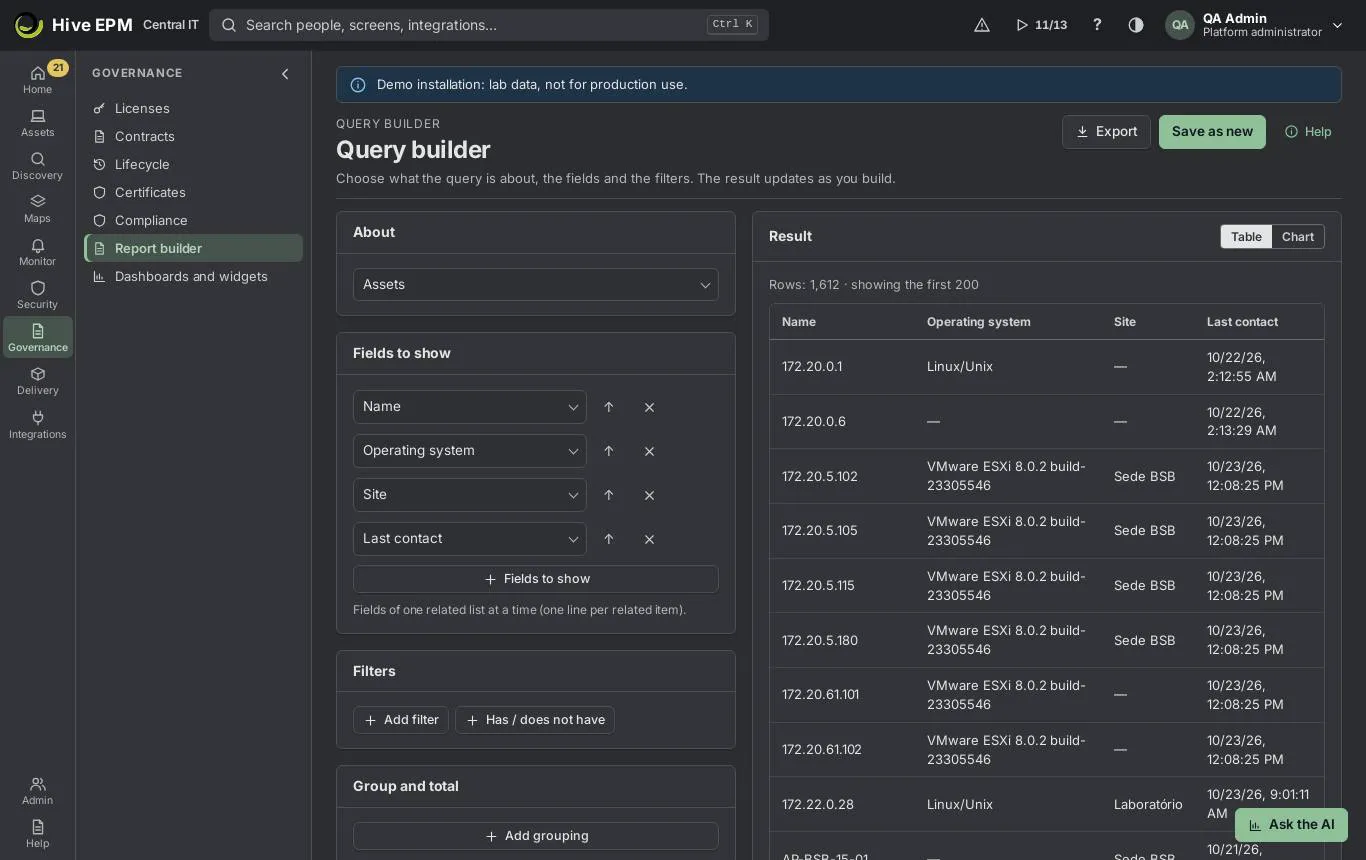Switch the result view to Chart
The width and height of the screenshot is (1366, 860).
(x=1298, y=237)
